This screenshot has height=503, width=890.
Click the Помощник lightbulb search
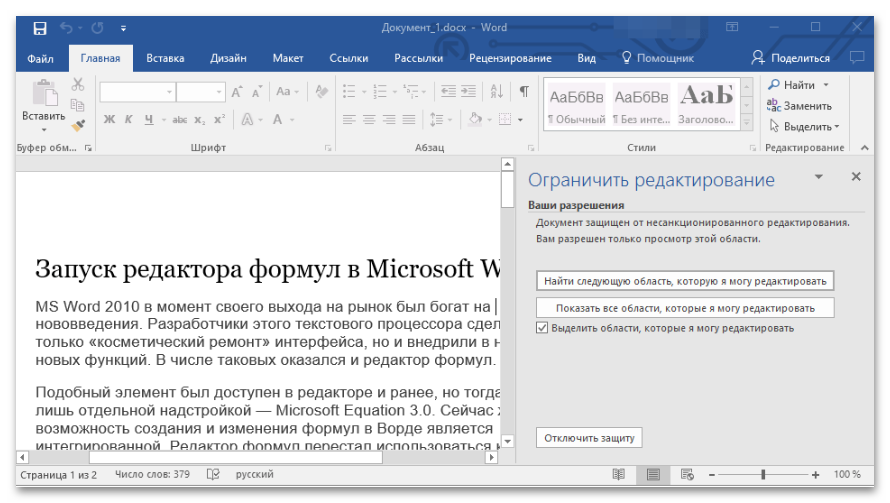pos(658,58)
